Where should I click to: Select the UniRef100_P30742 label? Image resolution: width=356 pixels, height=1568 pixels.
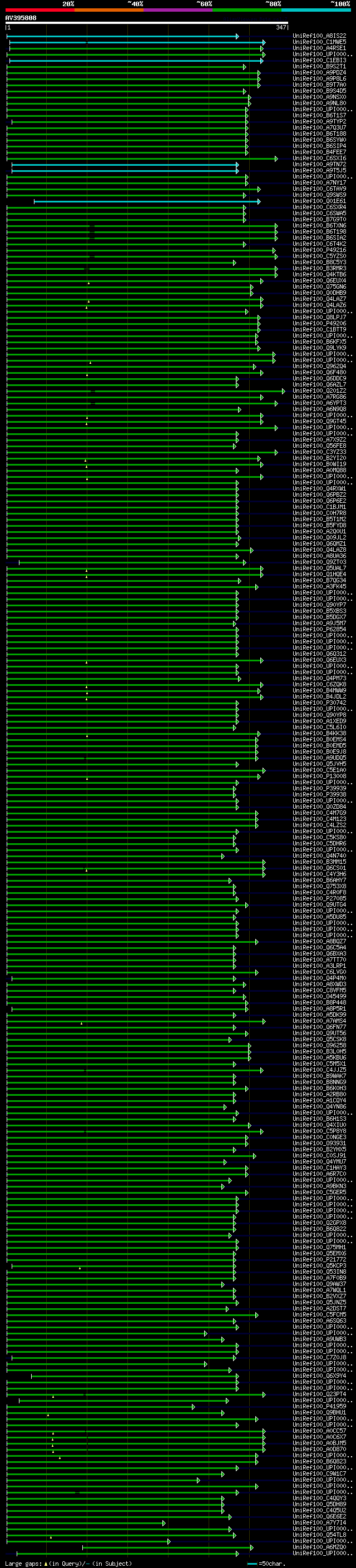(319, 703)
